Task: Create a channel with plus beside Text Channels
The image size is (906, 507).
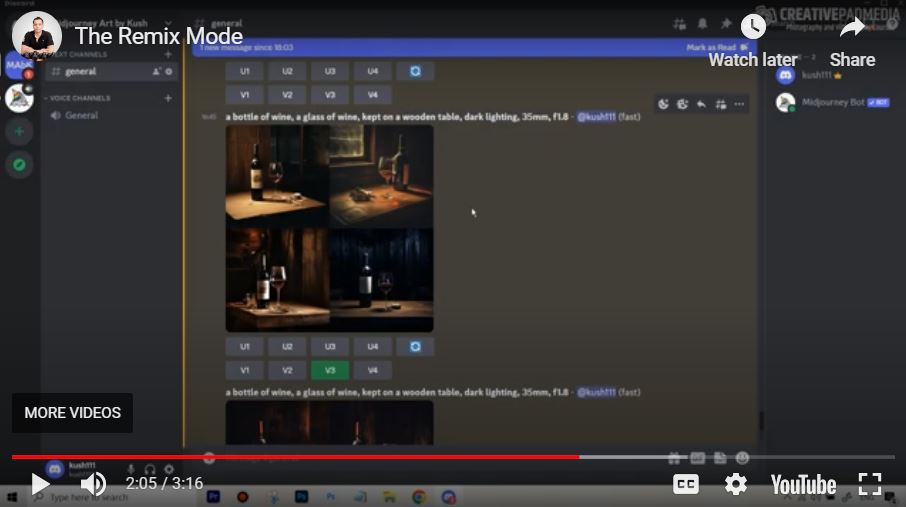Action: 168,54
